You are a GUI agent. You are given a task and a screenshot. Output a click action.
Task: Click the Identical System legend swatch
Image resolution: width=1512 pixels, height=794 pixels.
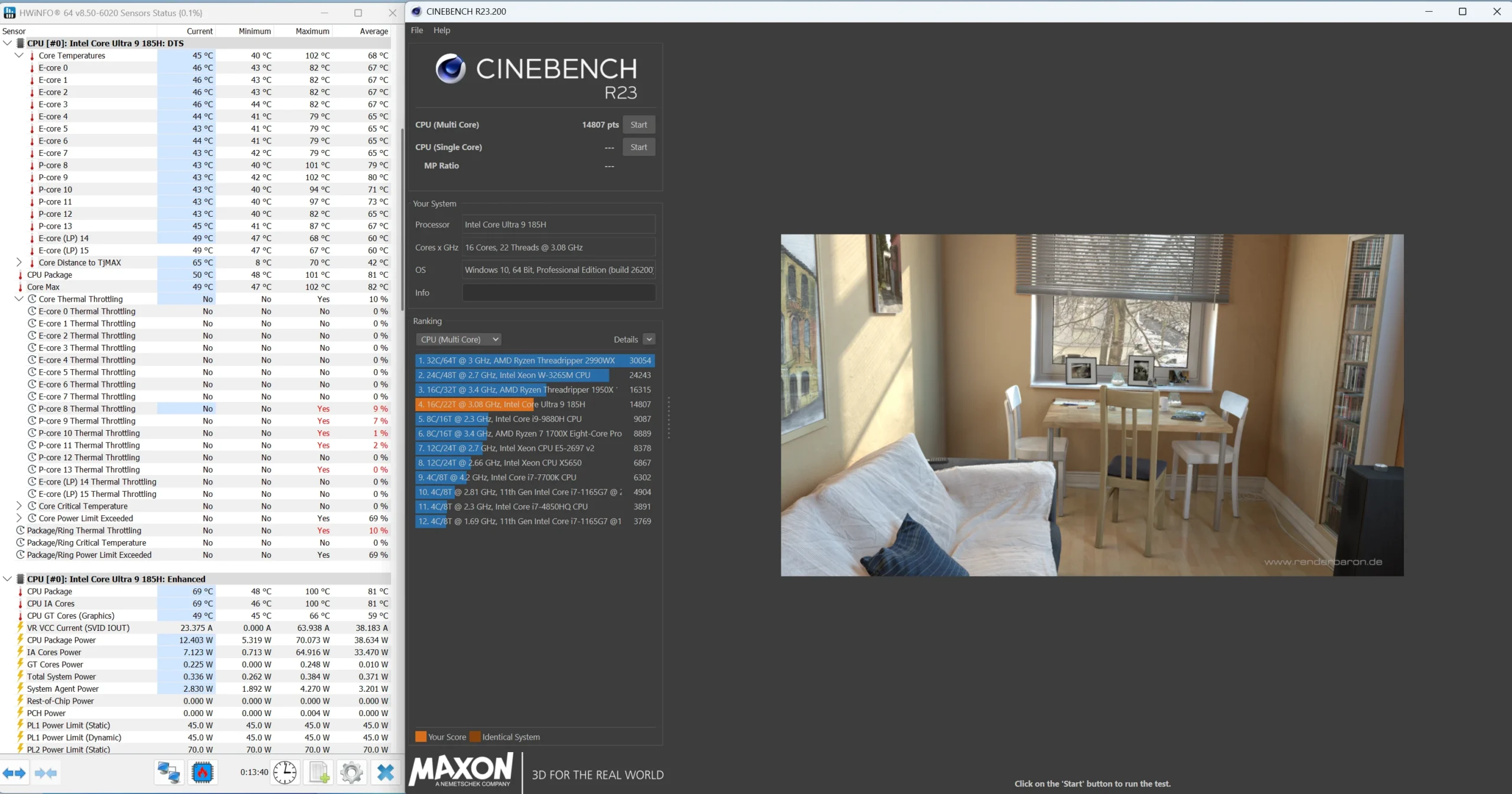click(x=475, y=737)
